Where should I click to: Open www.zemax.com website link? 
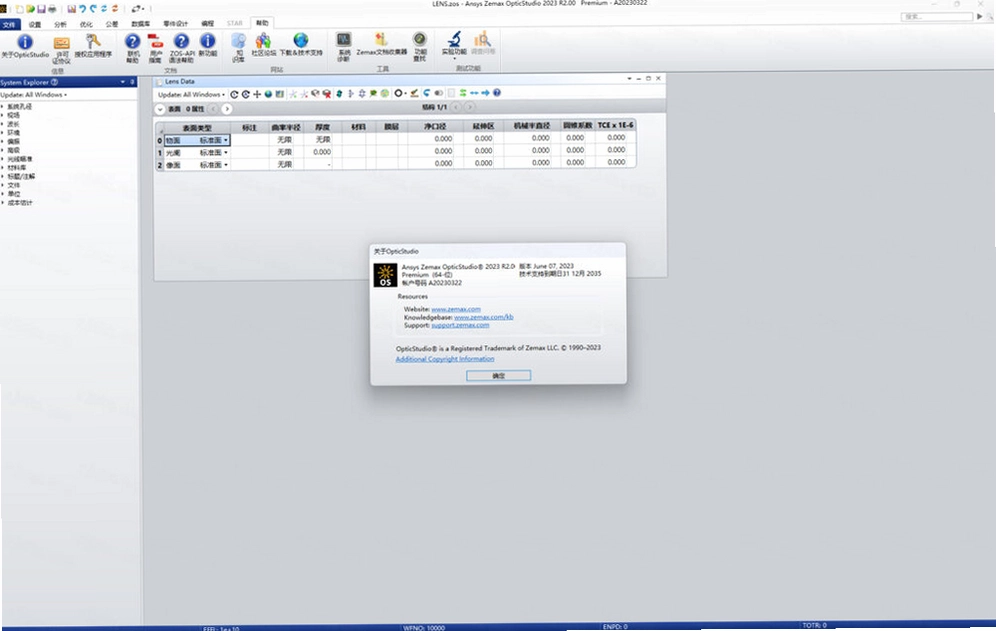click(456, 309)
